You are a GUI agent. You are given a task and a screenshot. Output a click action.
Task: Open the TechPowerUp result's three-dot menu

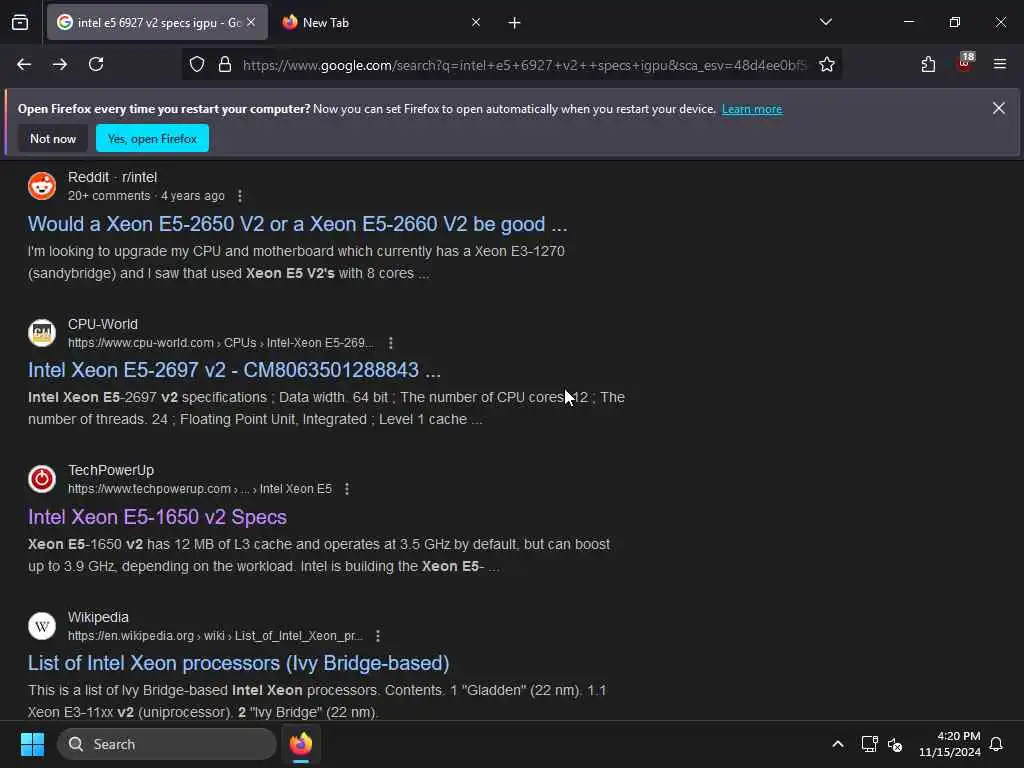347,489
